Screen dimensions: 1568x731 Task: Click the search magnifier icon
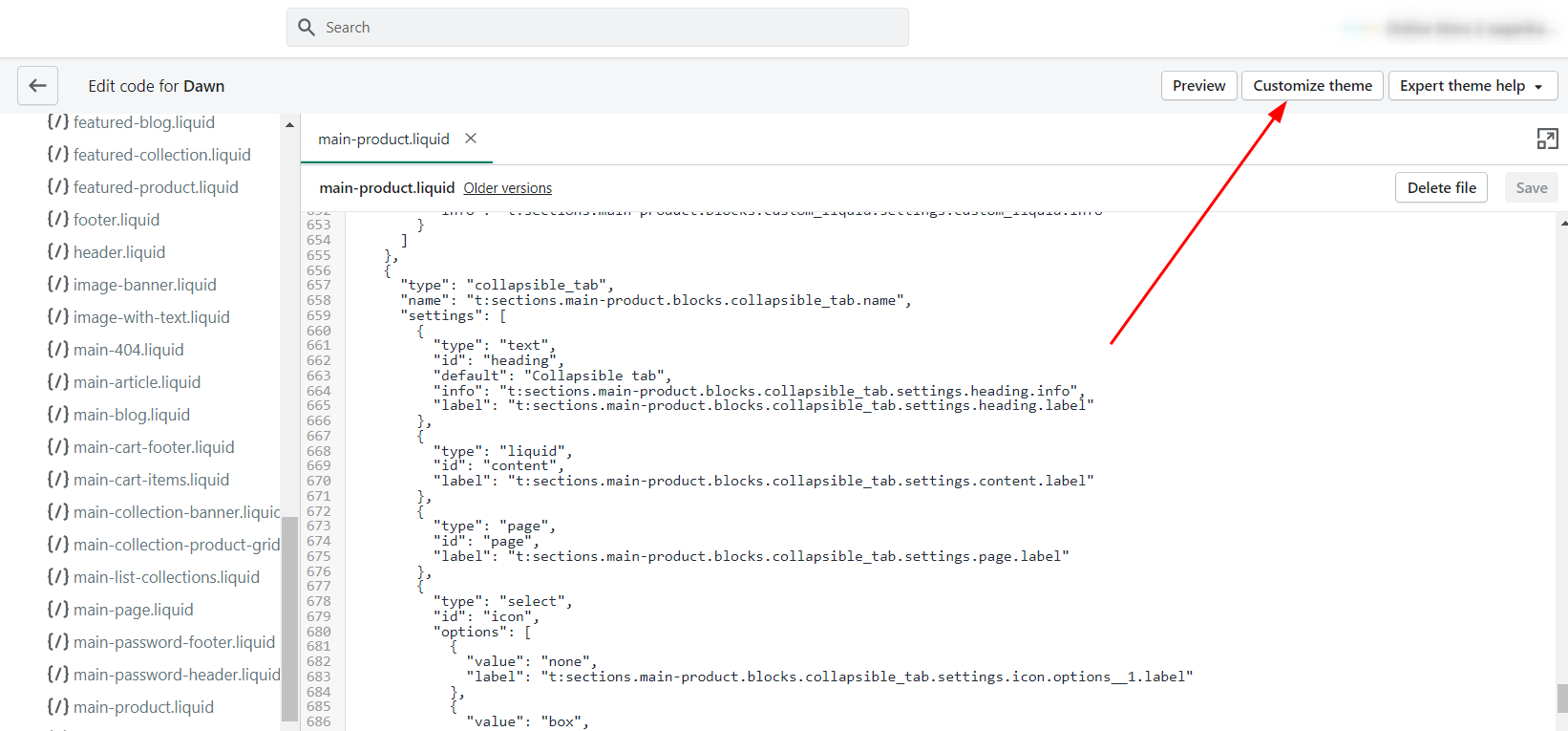[x=307, y=28]
